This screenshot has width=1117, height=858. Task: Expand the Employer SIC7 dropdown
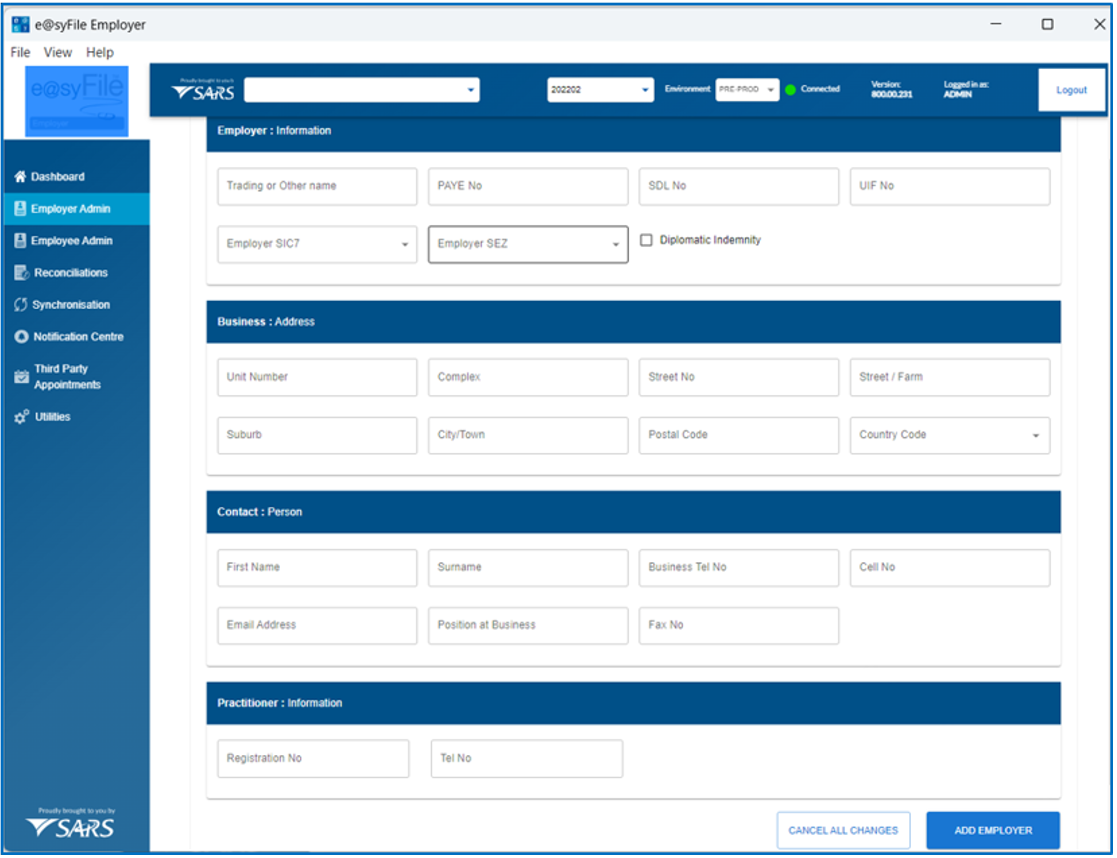click(404, 245)
